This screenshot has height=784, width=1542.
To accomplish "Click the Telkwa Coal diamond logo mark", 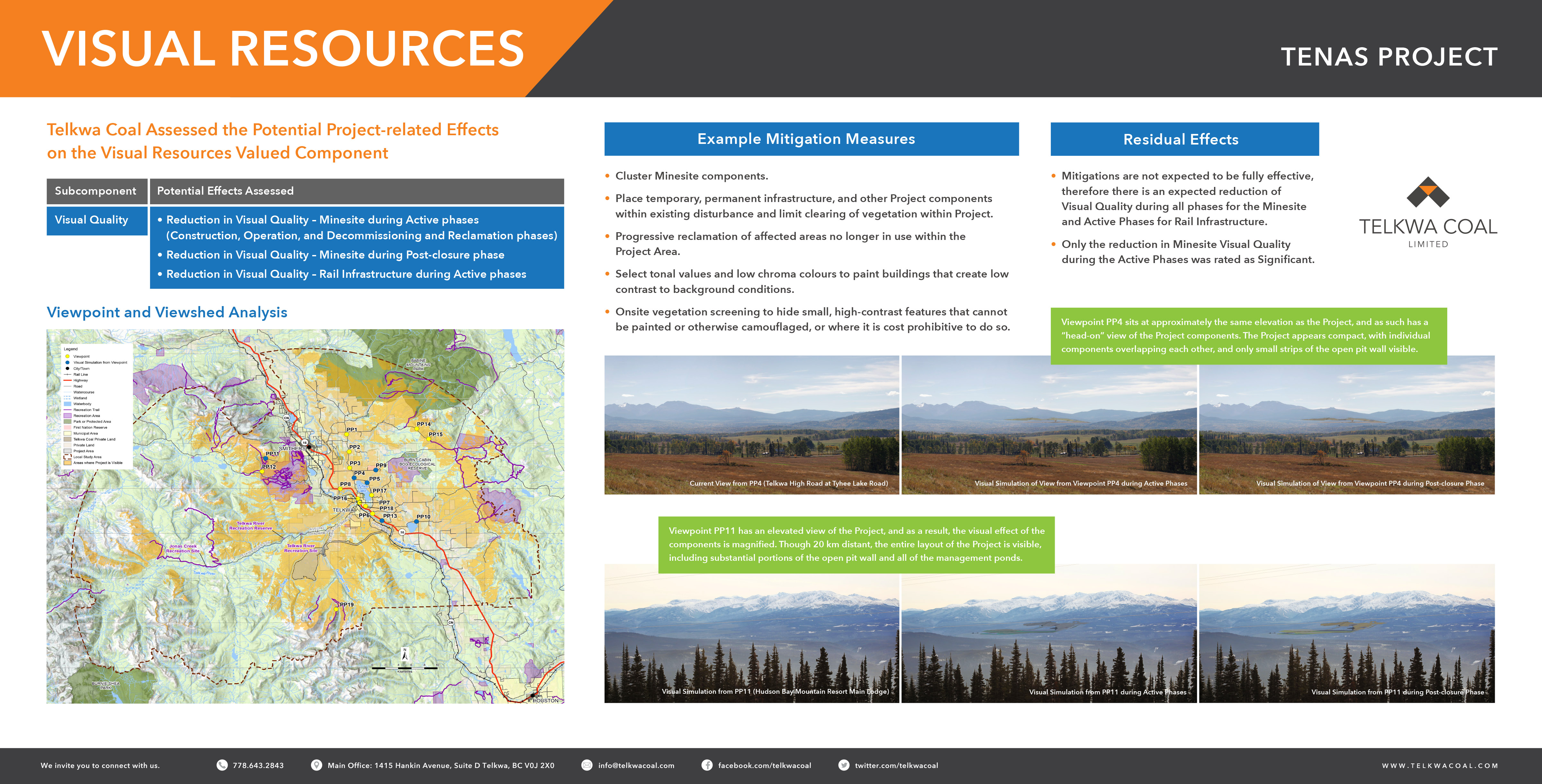I will tap(1428, 192).
